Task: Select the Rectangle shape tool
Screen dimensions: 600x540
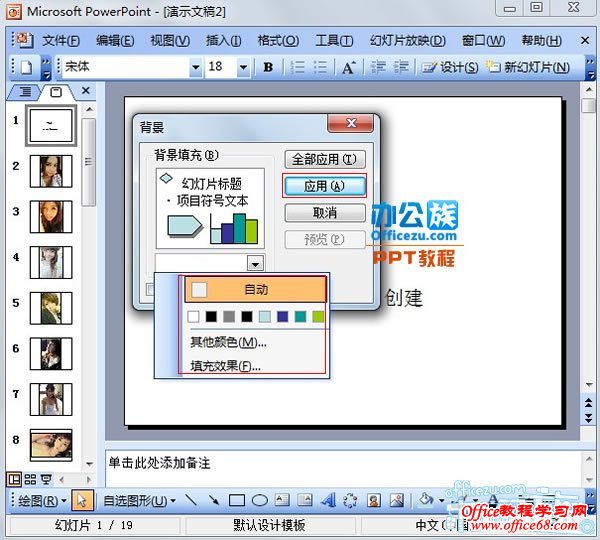Action: click(x=237, y=500)
